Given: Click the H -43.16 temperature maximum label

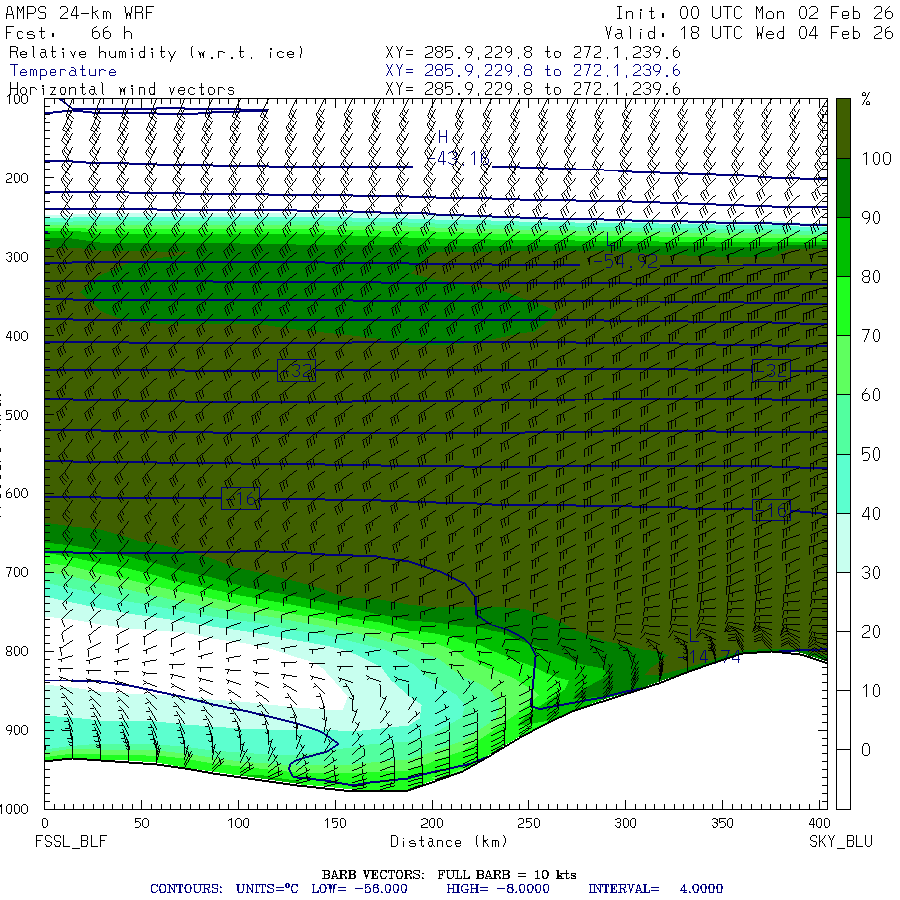Looking at the screenshot, I should pyautogui.click(x=459, y=148).
